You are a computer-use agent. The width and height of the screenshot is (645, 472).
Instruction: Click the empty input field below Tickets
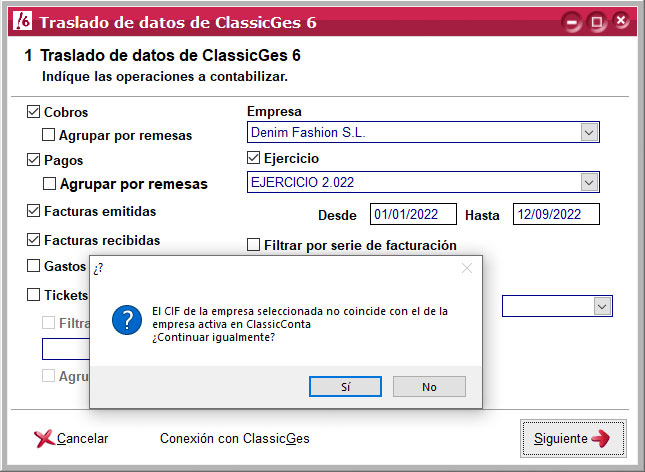click(x=66, y=349)
